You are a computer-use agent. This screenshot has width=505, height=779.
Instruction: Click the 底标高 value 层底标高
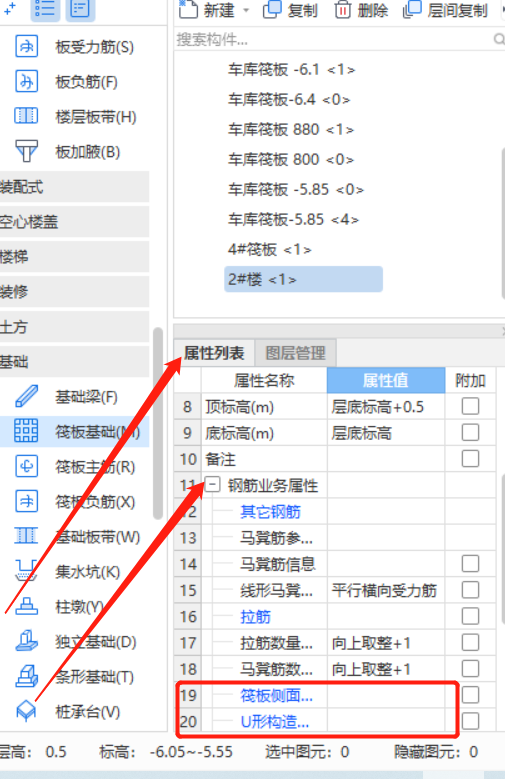pos(386,433)
